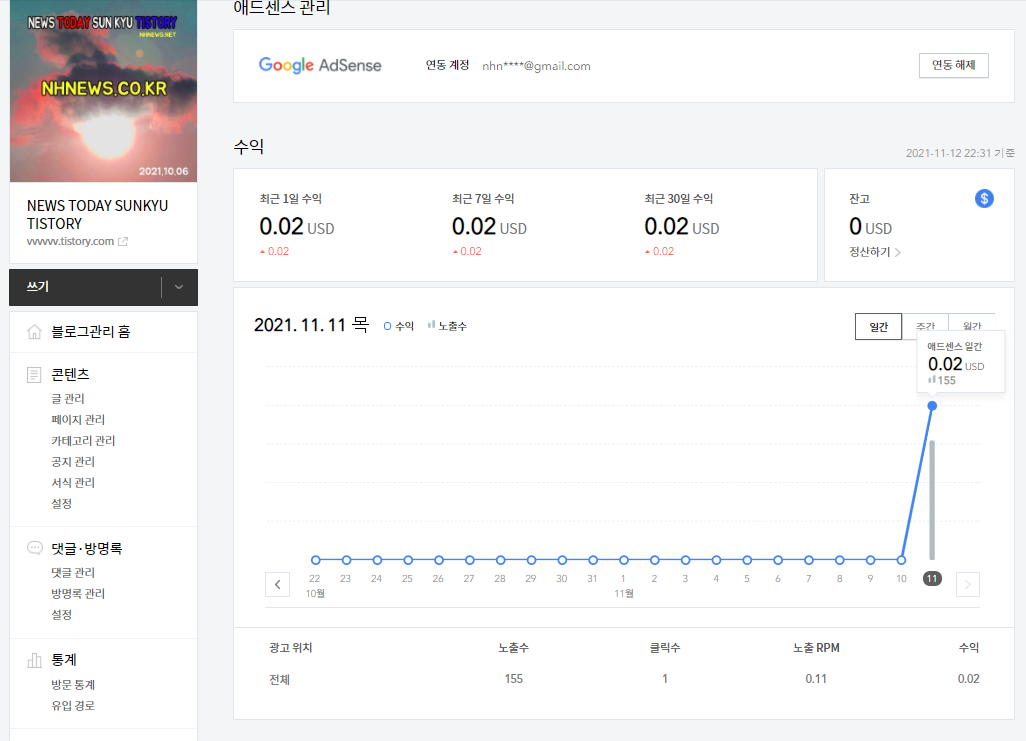This screenshot has height=741, width=1026.
Task: Click the 댓글·방명록 speech bubble icon
Action: click(34, 548)
